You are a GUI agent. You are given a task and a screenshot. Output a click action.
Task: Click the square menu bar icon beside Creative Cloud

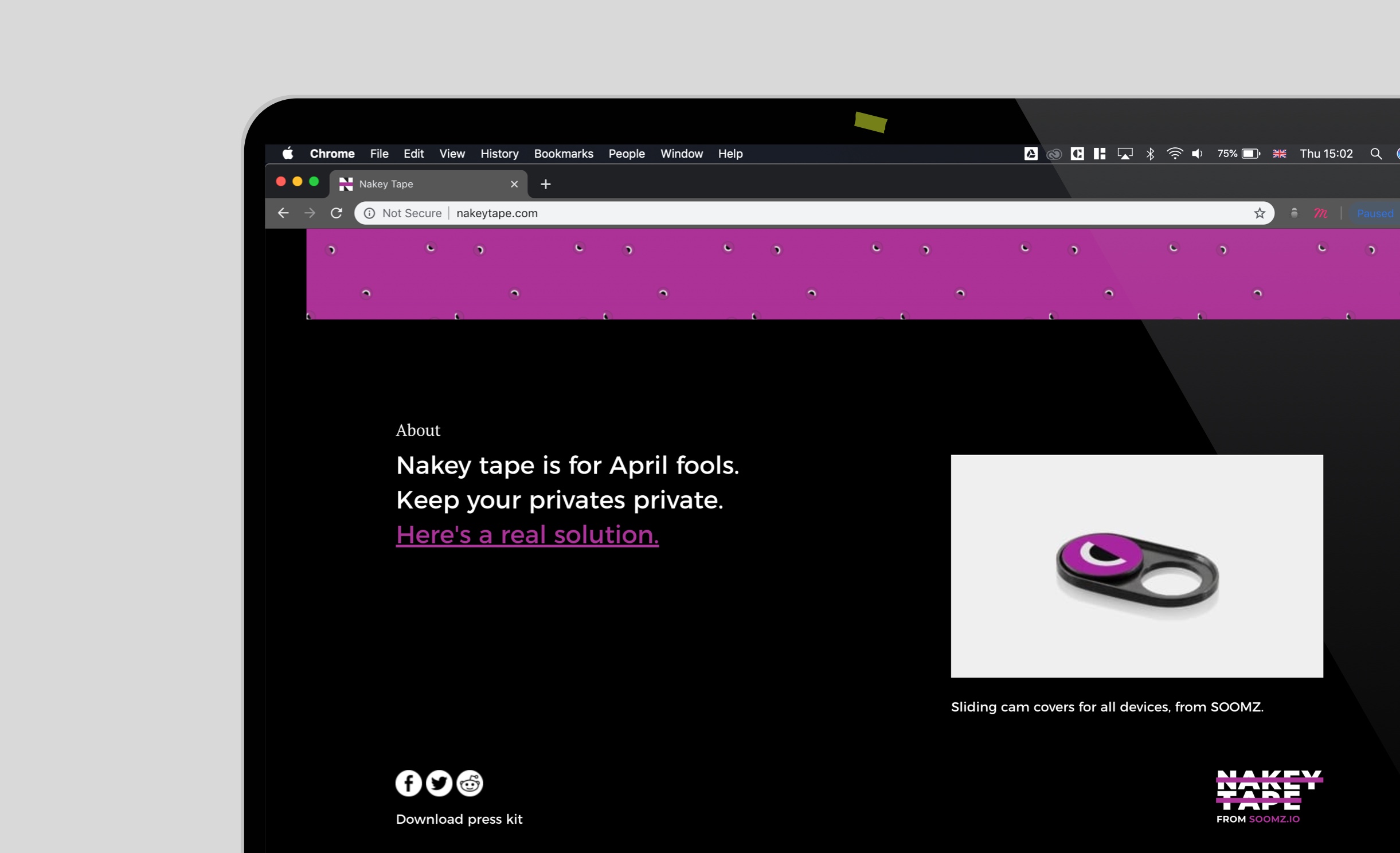pyautogui.click(x=1077, y=154)
